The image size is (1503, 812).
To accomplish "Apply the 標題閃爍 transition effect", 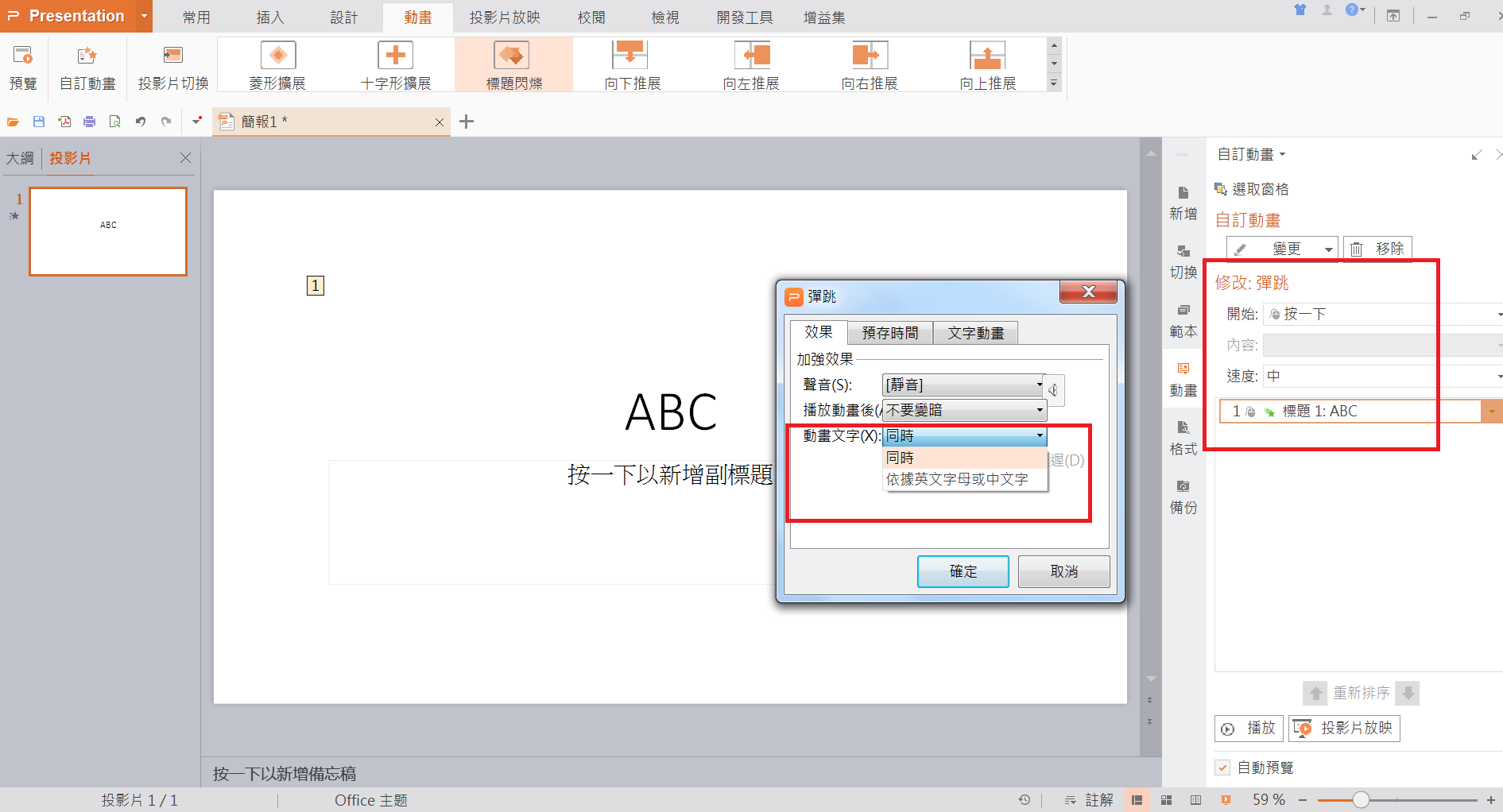I will pyautogui.click(x=513, y=65).
